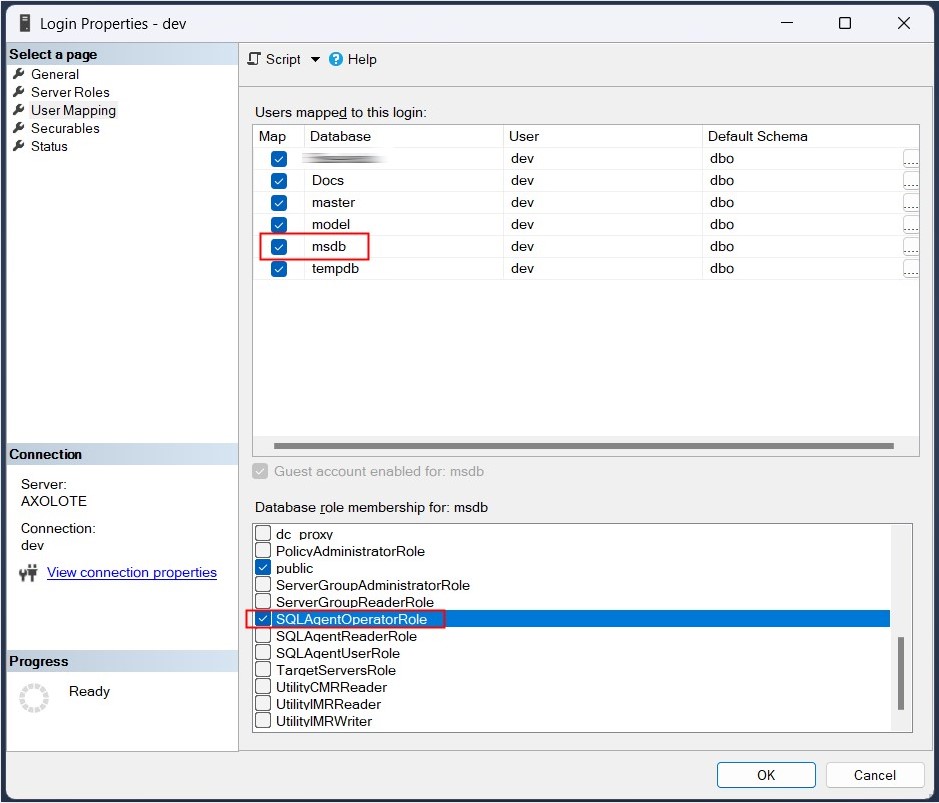Check the UtilityCMRReader checkbox
939x803 pixels.
(x=263, y=686)
